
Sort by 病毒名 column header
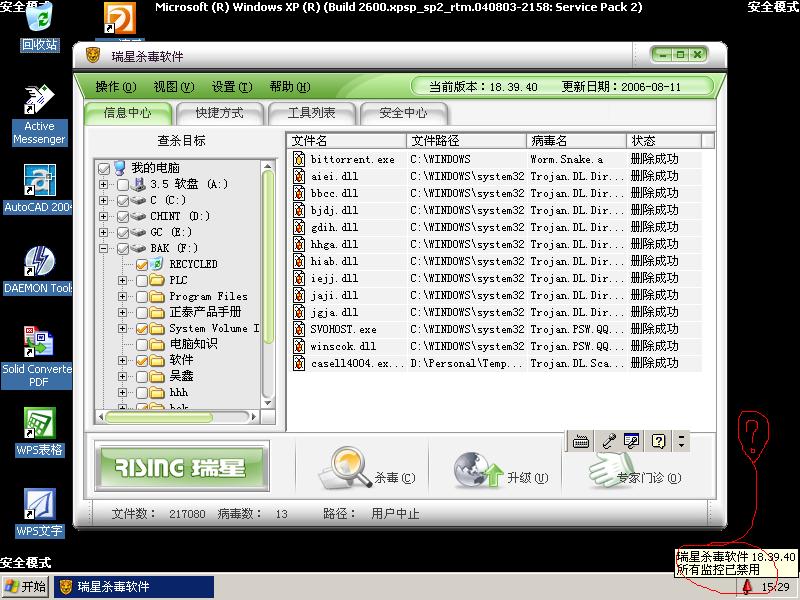point(577,140)
